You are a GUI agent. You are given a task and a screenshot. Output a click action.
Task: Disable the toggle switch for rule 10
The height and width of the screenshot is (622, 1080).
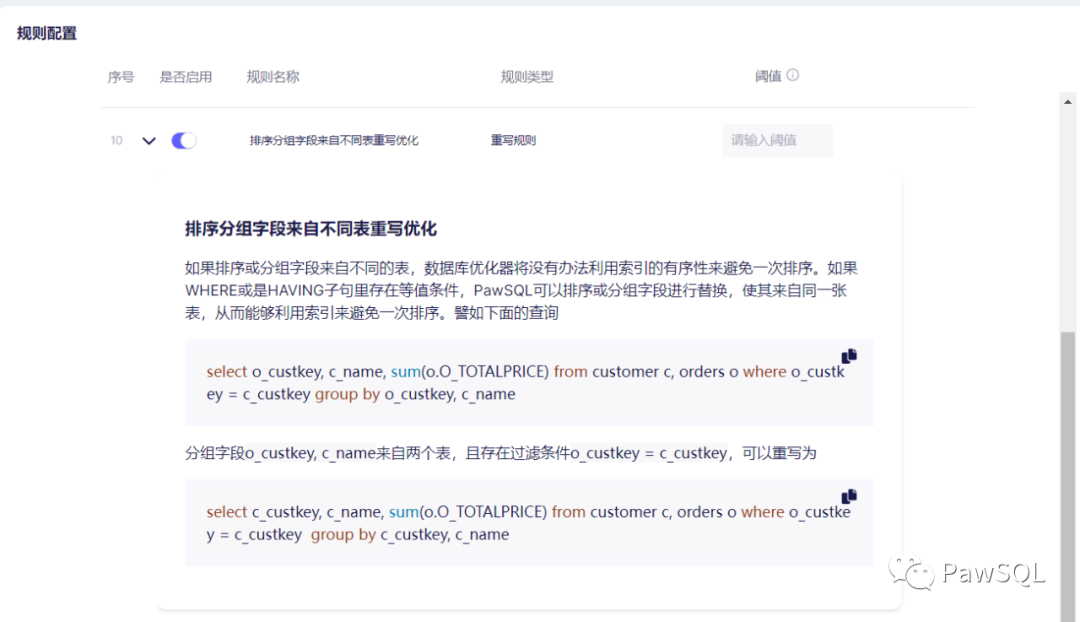(x=184, y=141)
